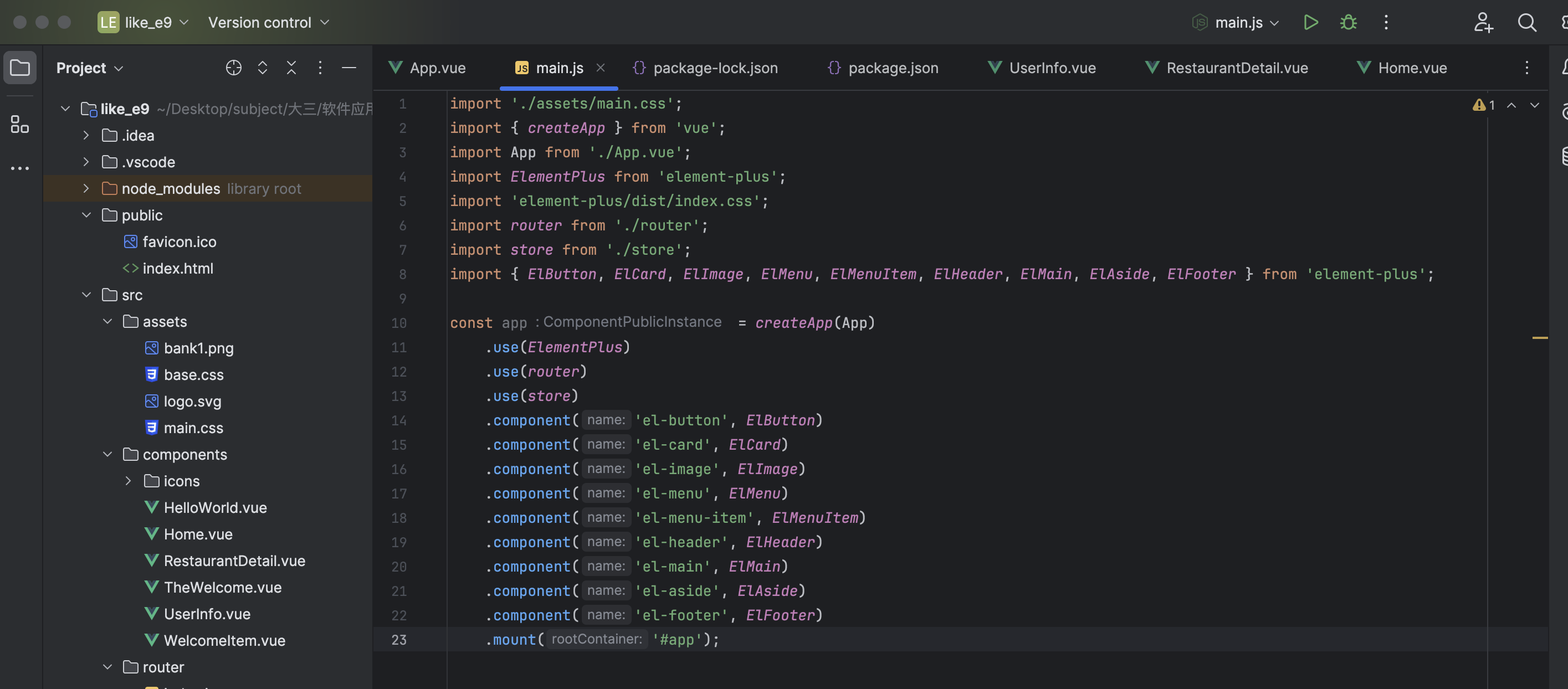1568x689 pixels.
Task: Open the main.js run configuration dropdown
Action: (x=1236, y=23)
